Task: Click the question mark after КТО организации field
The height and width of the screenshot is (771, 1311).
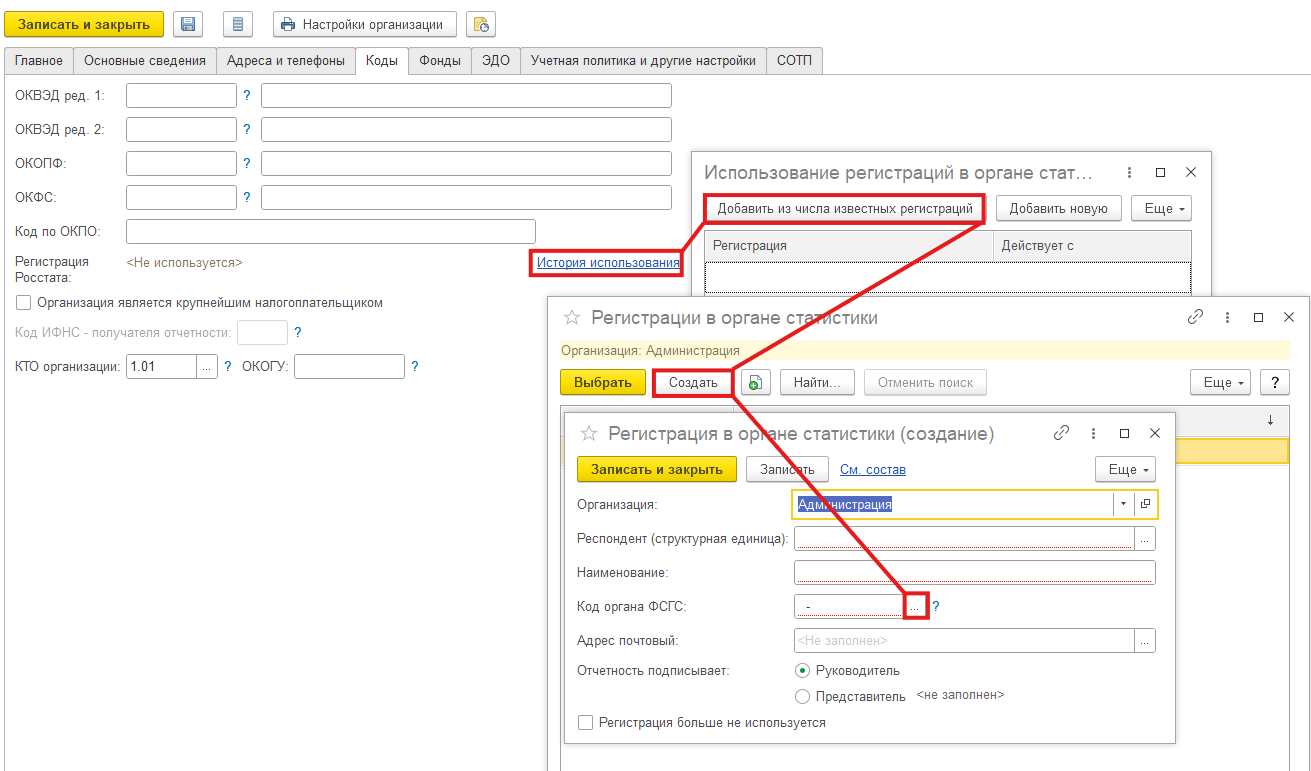Action: (228, 367)
